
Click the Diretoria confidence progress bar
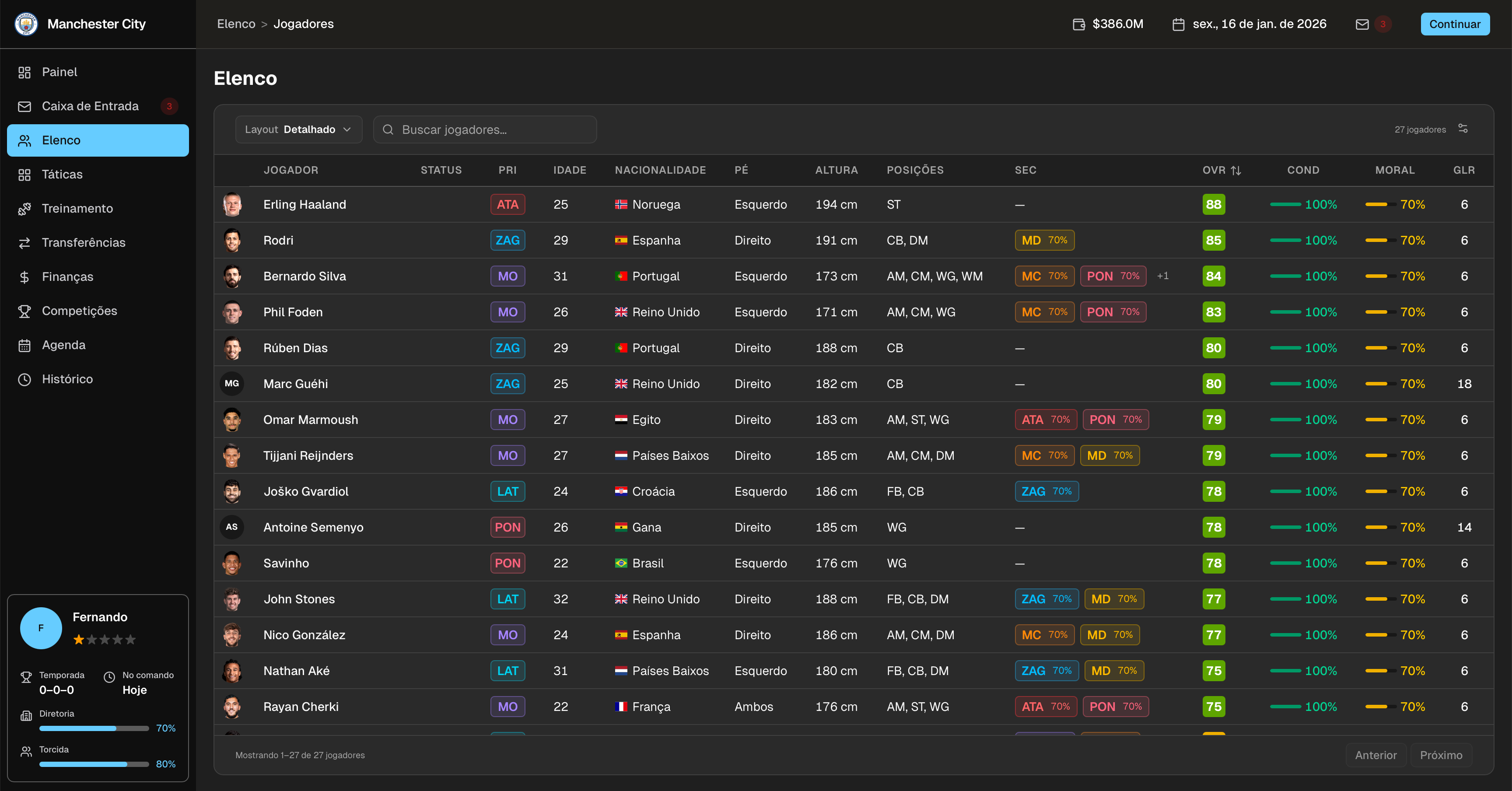[x=94, y=728]
